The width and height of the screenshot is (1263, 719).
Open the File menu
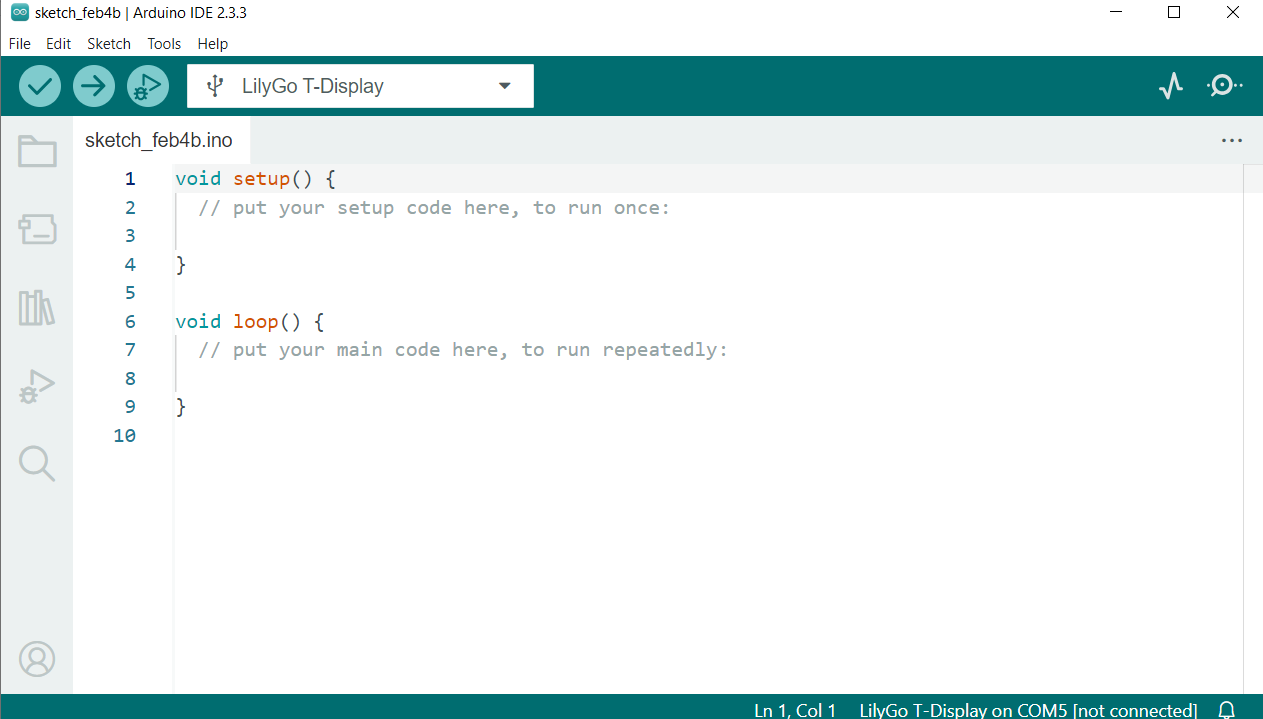pyautogui.click(x=20, y=44)
